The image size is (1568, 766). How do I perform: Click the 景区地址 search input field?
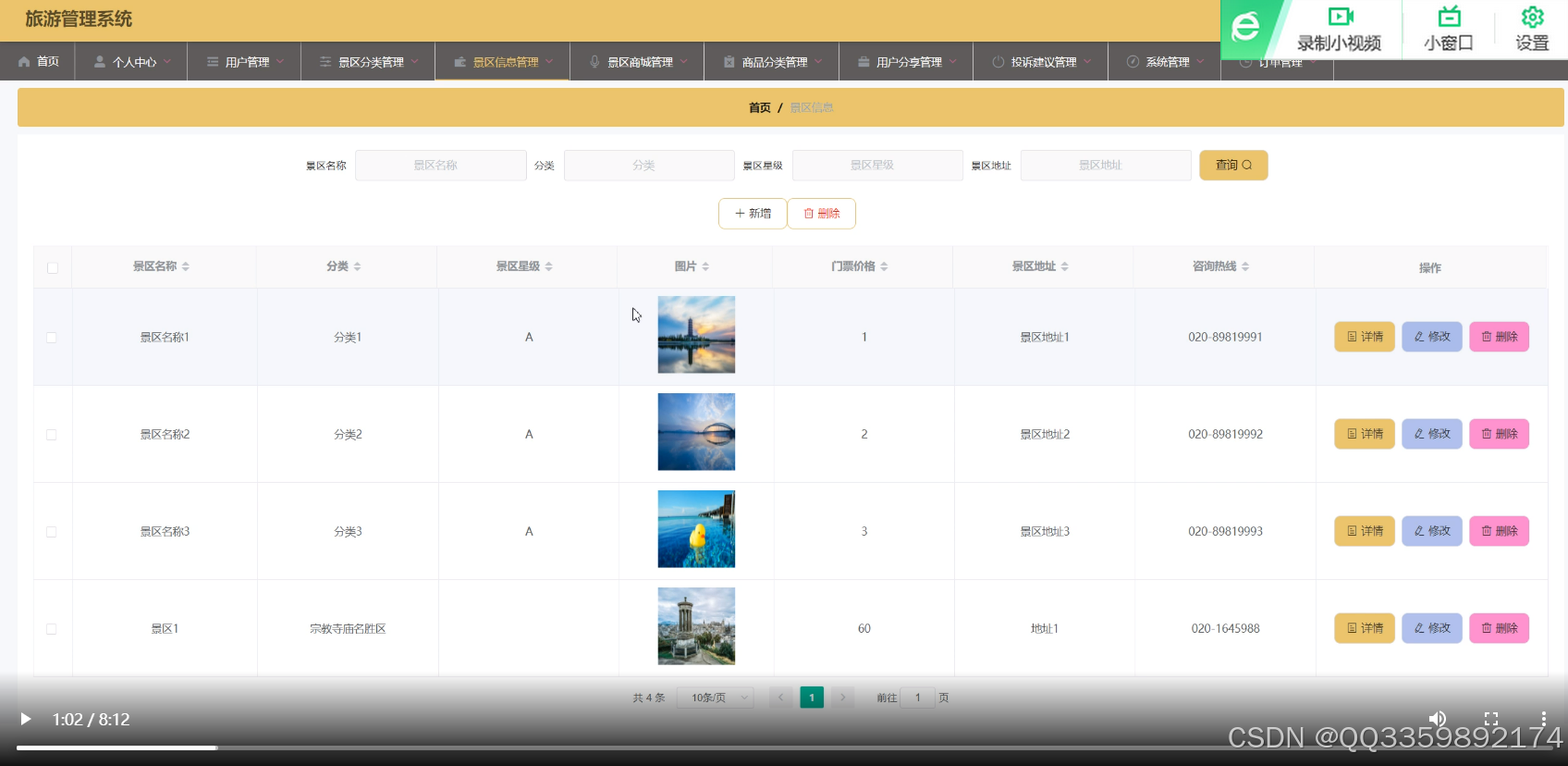[1106, 166]
